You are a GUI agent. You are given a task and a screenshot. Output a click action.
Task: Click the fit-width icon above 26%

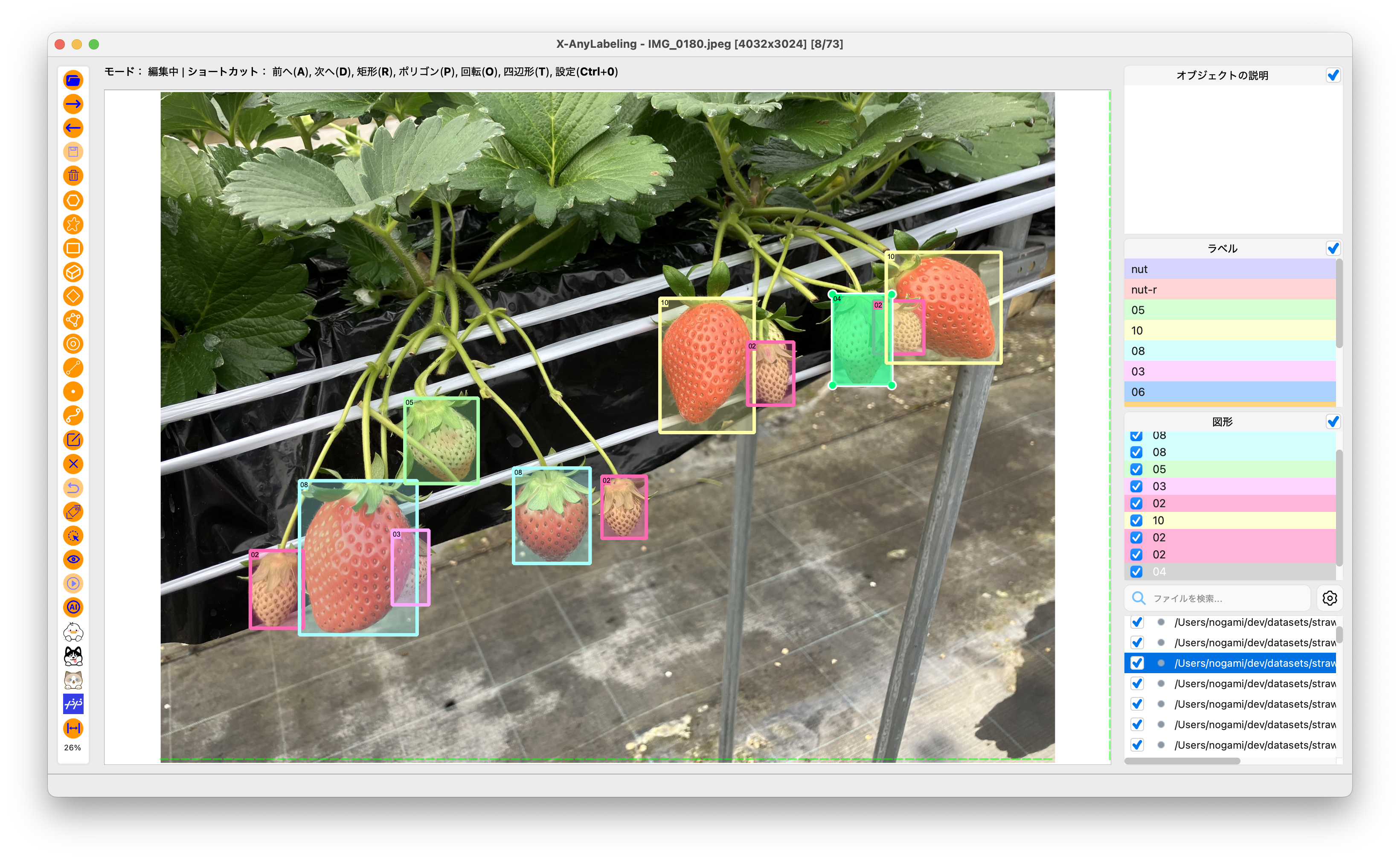[73, 729]
